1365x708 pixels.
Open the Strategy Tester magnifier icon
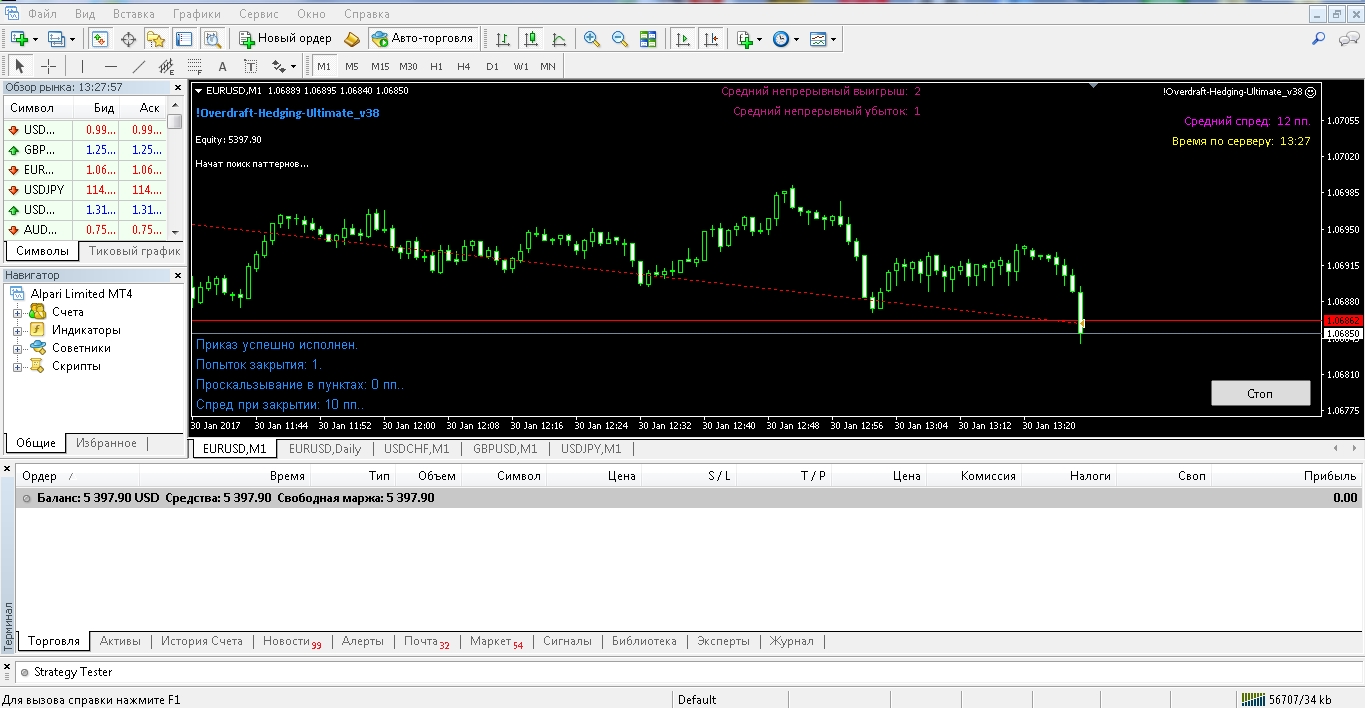click(x=212, y=39)
